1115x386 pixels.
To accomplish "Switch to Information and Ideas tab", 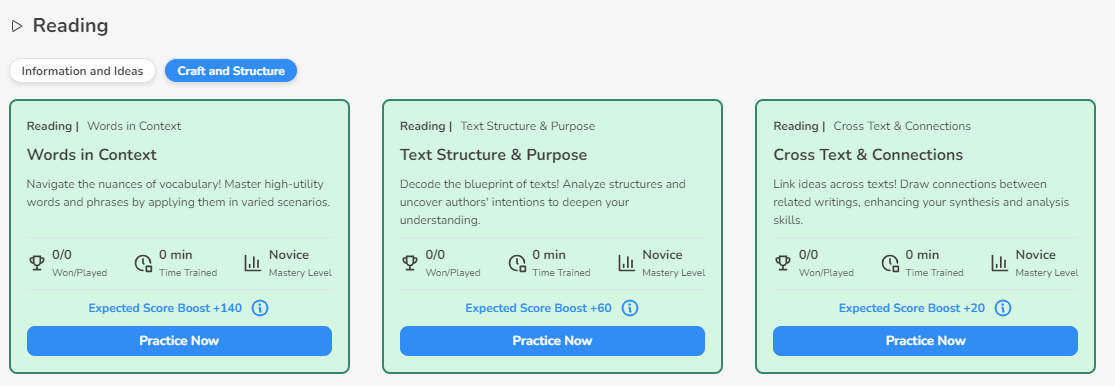I will tap(82, 71).
